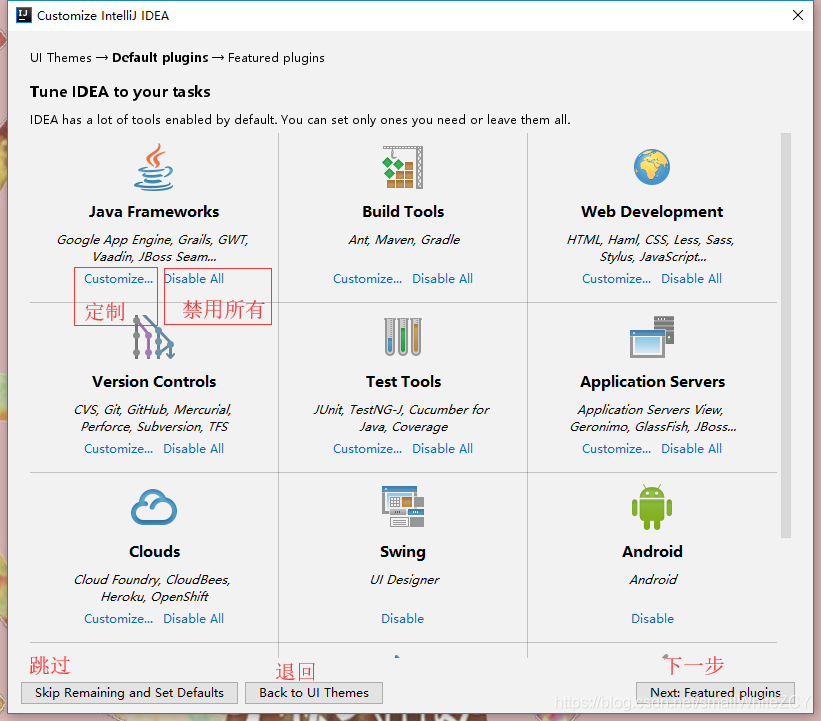The image size is (821, 721).
Task: Click the Clouds cloud icon
Action: click(154, 507)
